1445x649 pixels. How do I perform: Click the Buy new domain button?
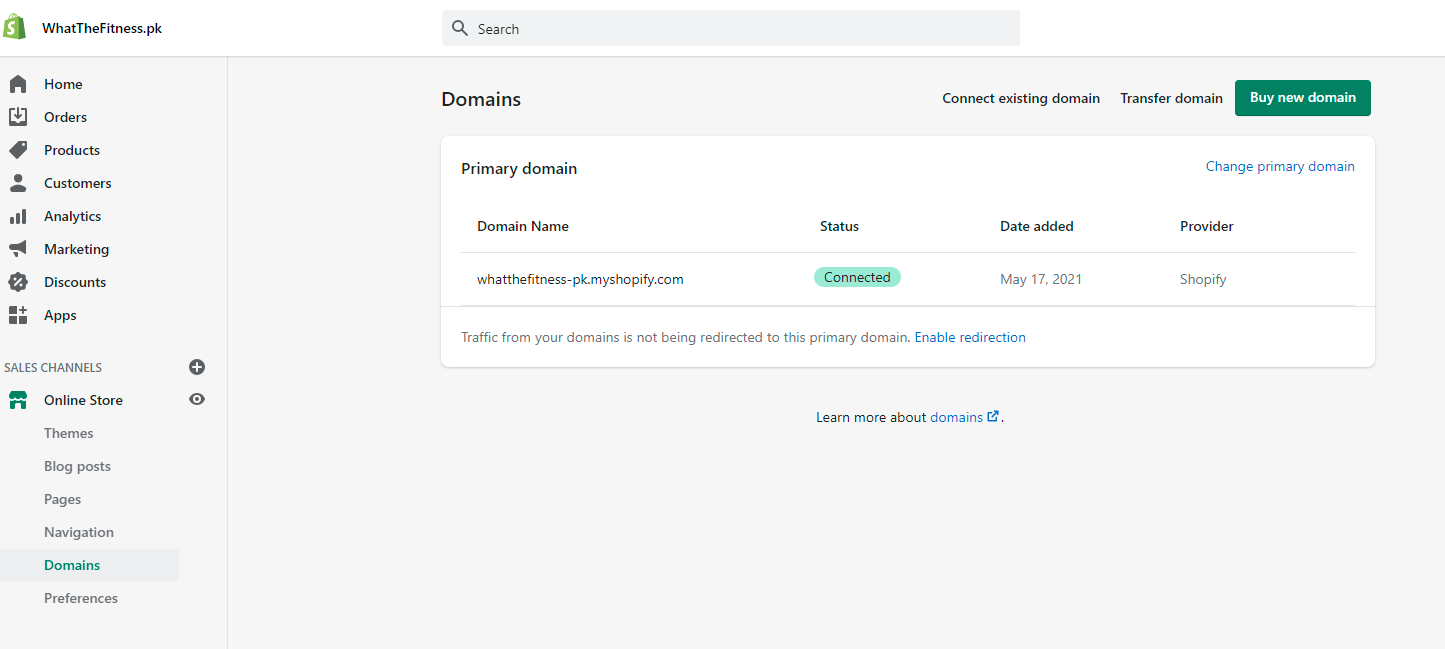coord(1302,98)
